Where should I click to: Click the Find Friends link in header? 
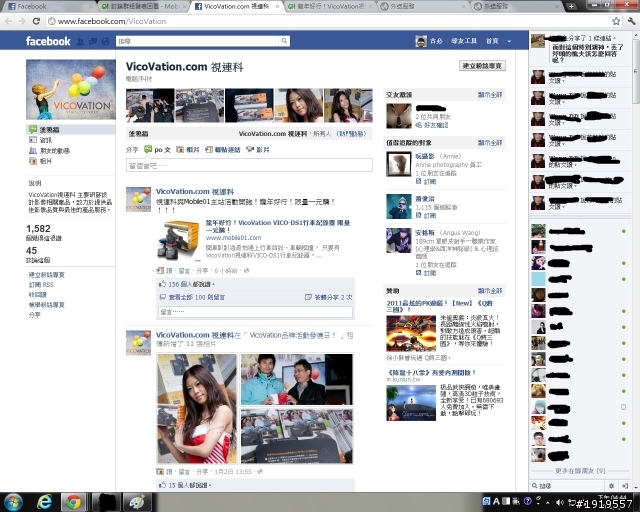[x=464, y=41]
